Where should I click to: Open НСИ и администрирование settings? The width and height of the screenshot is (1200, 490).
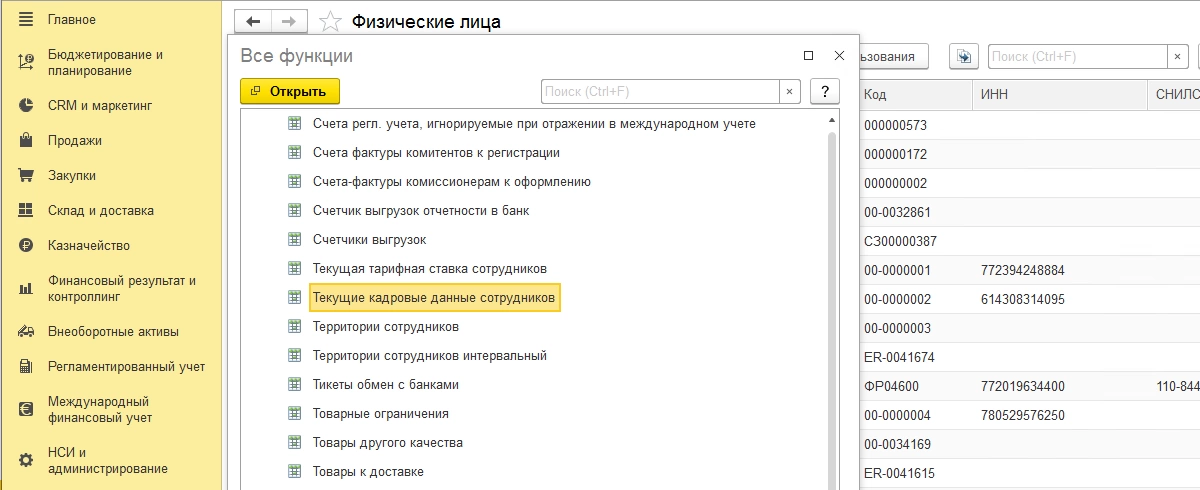(107, 461)
